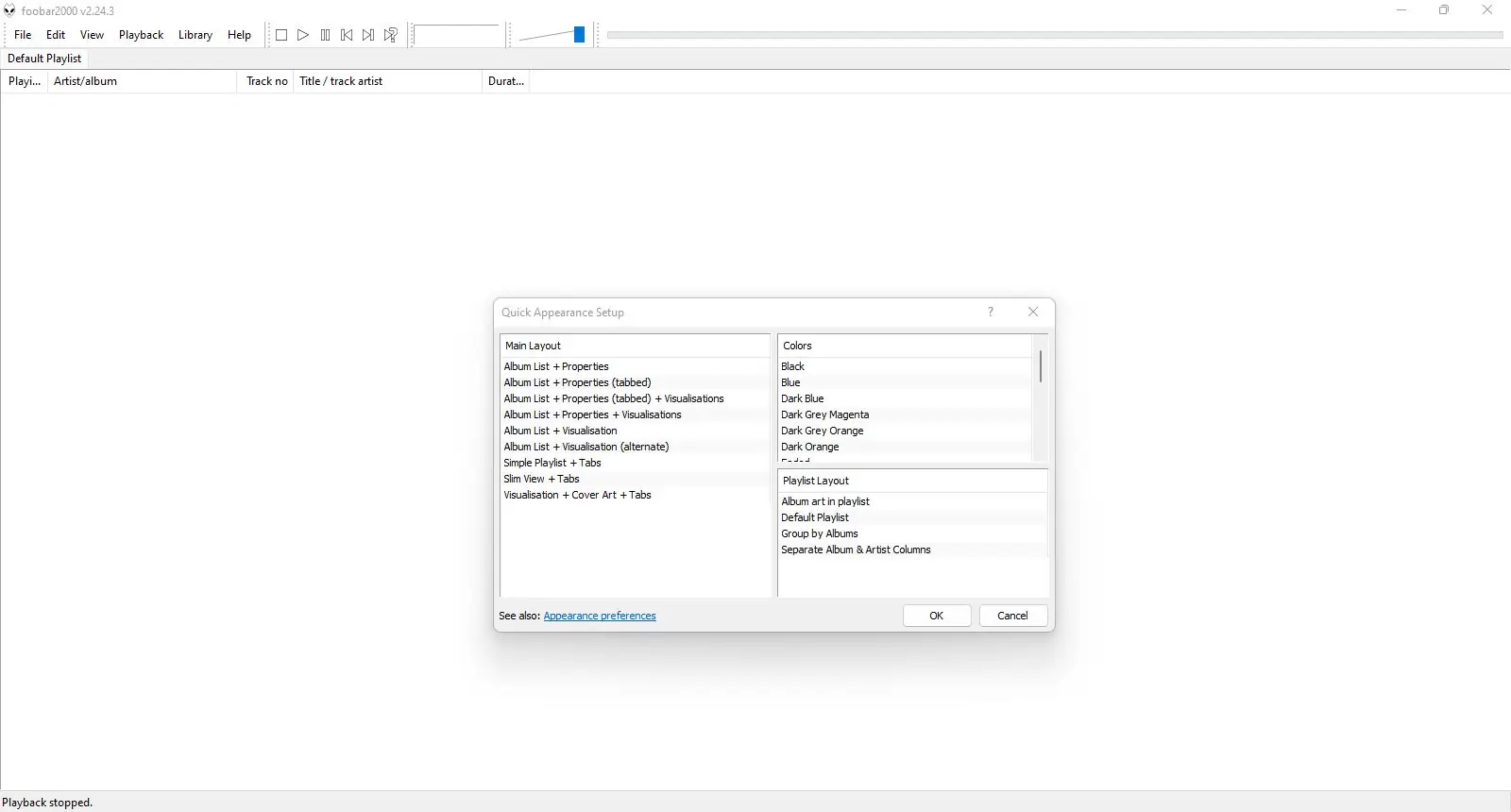Restore down the foobar2000 window
This screenshot has width=1511, height=812.
pyautogui.click(x=1444, y=10)
